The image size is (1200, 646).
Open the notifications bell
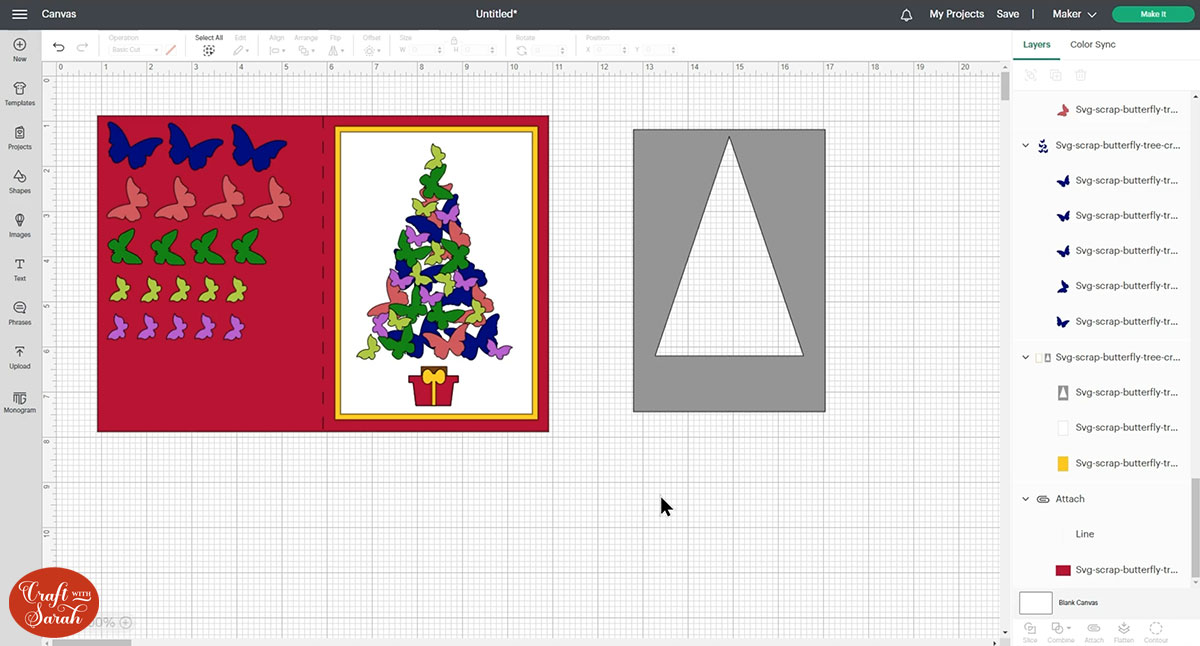[x=906, y=14]
